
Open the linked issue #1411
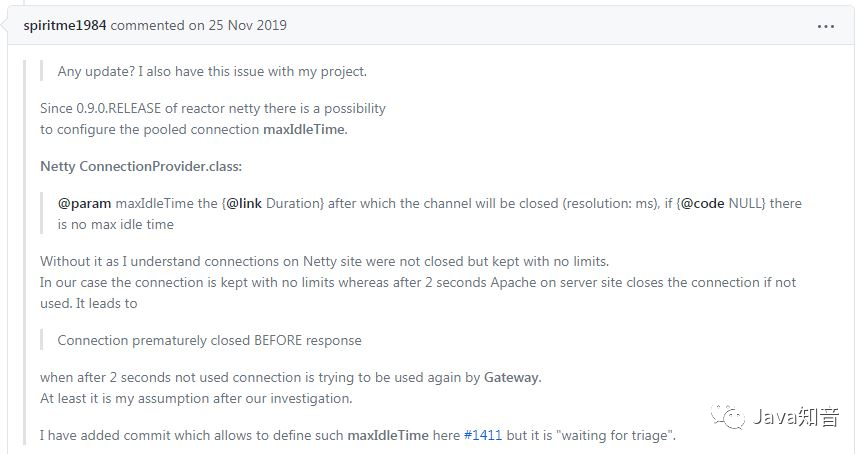point(482,436)
